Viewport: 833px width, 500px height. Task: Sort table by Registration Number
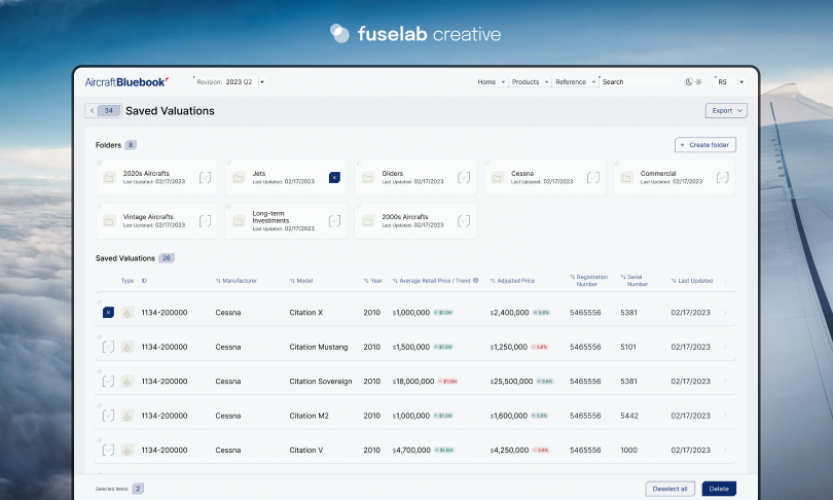tap(589, 281)
